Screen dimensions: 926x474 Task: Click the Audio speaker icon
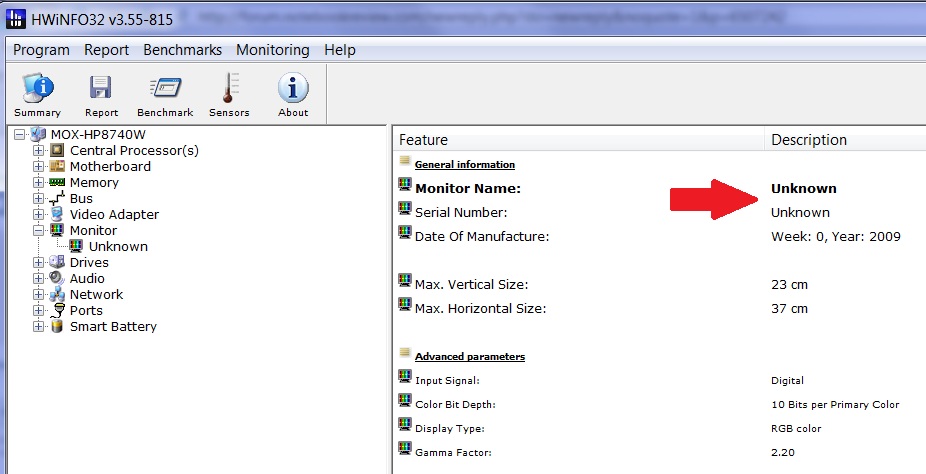(x=57, y=278)
